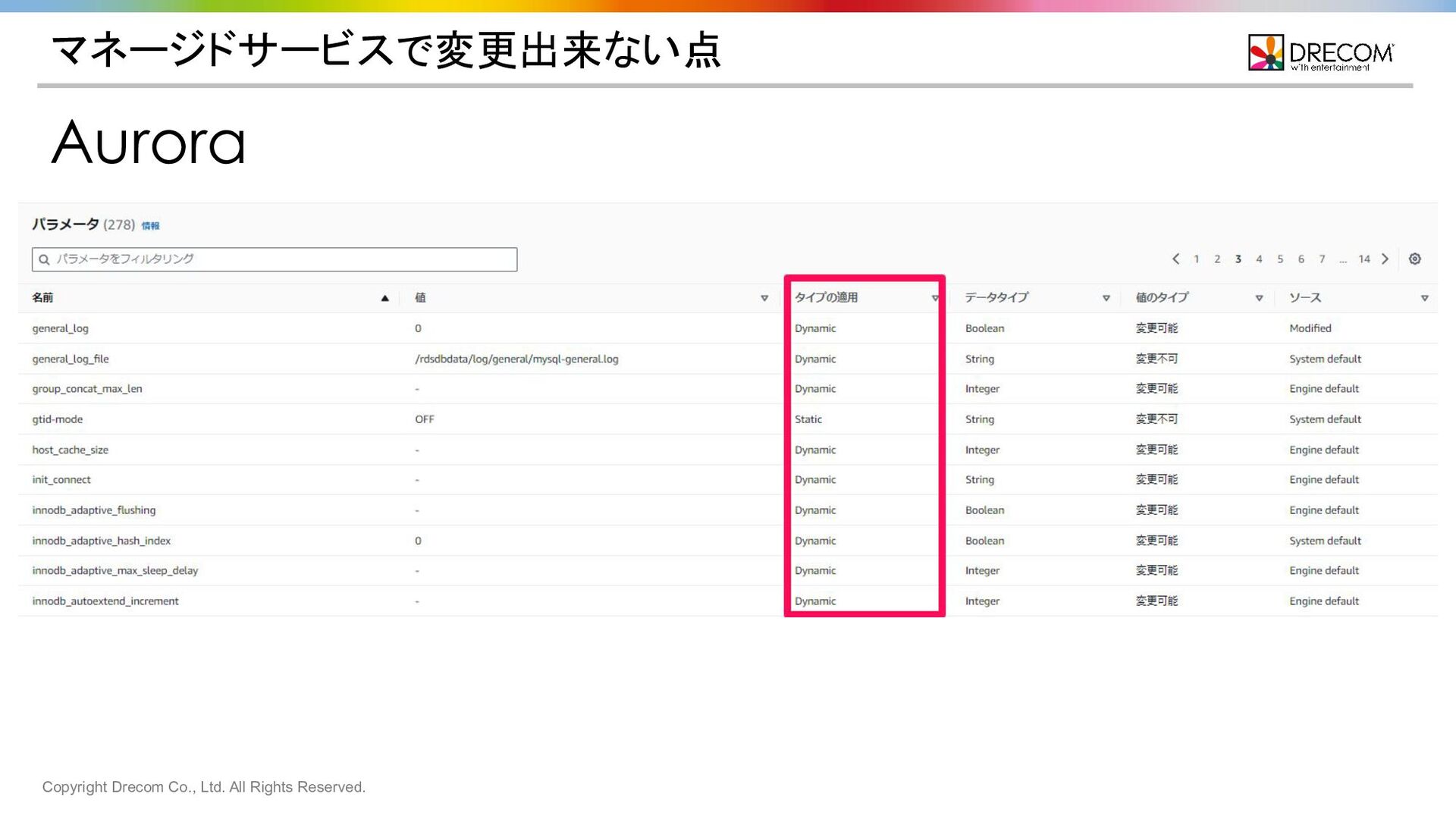This screenshot has height=819, width=1456.
Task: Click the /rdsdbdata/log/general/mysql-general.log value
Action: click(x=516, y=359)
